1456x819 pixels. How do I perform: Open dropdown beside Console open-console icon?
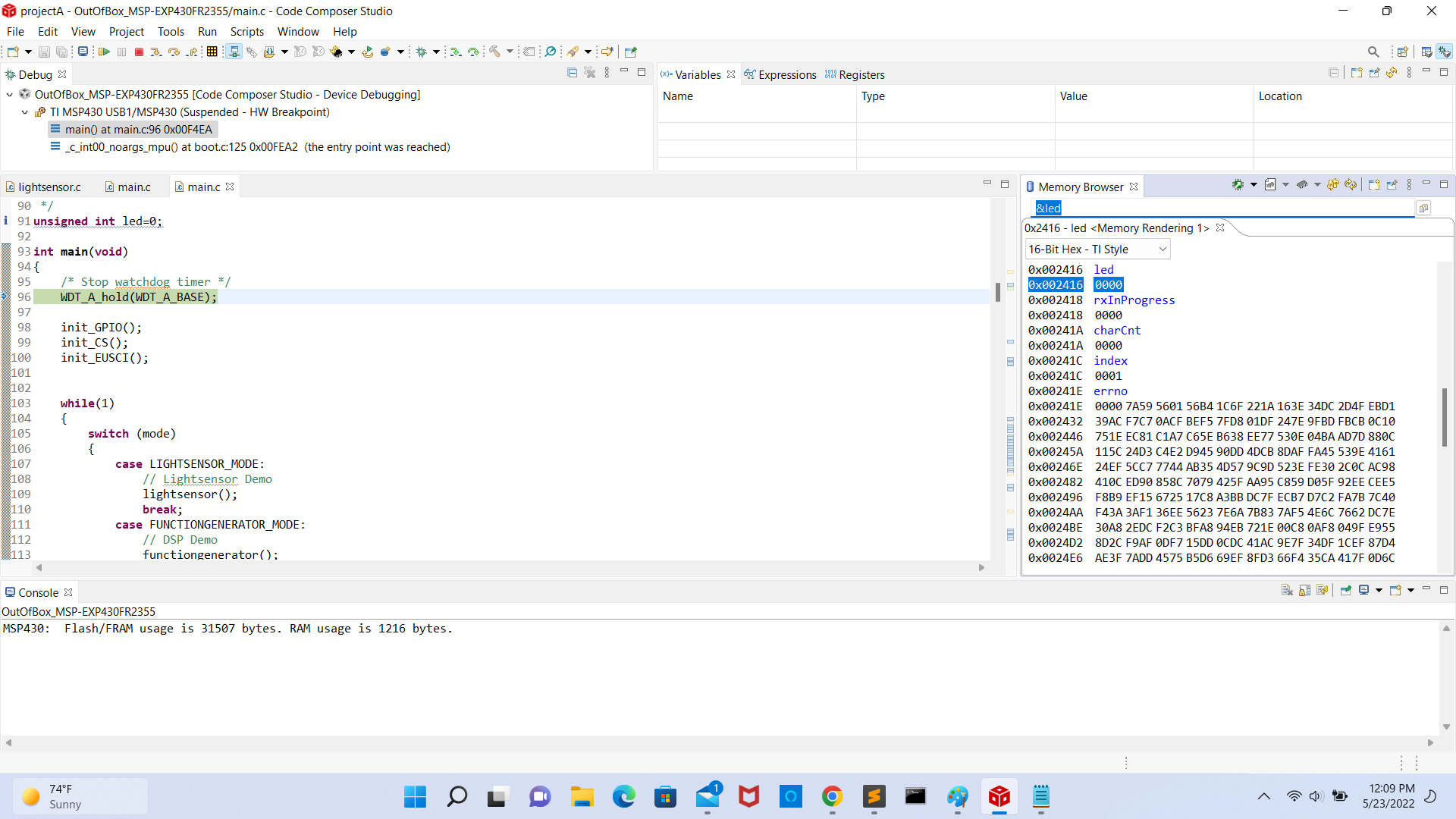point(1410,590)
